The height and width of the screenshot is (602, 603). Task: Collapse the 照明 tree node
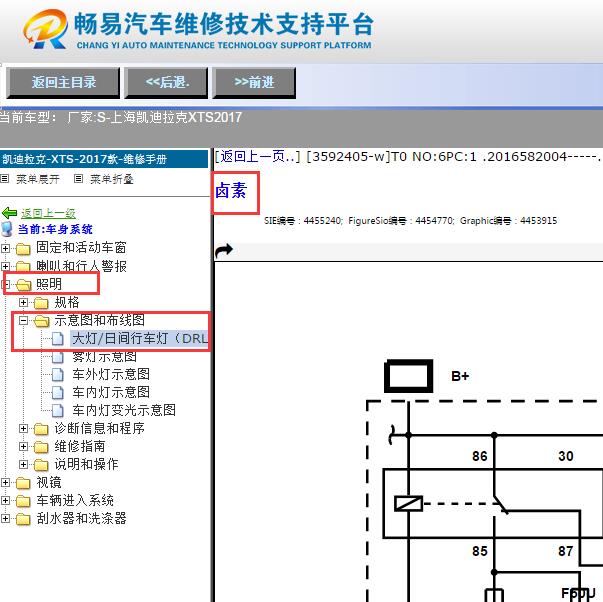tap(5, 284)
